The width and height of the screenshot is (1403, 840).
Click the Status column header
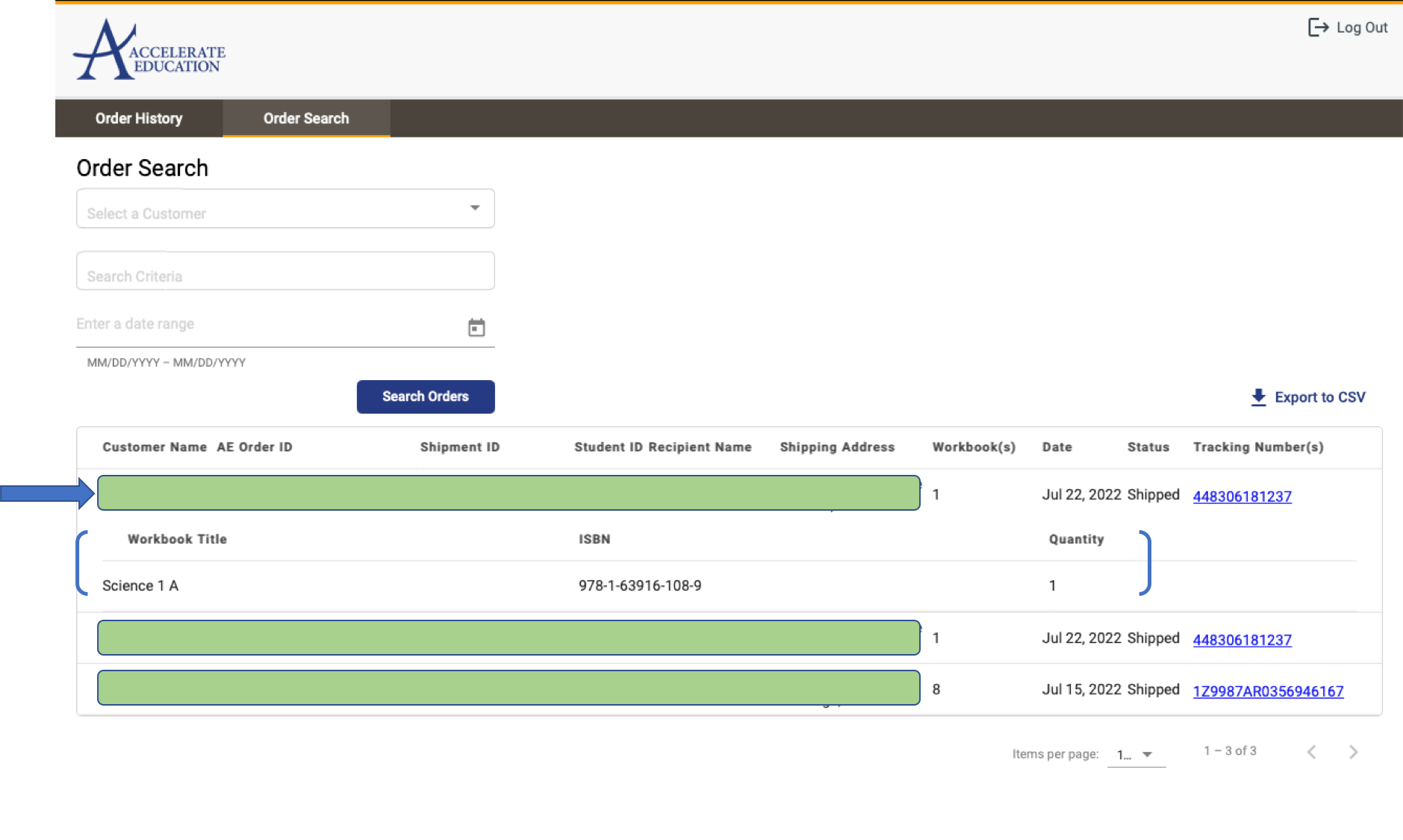click(1148, 447)
